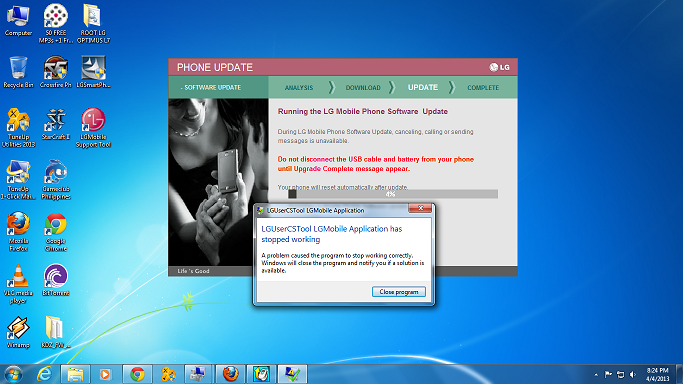Image resolution: width=683 pixels, height=384 pixels.
Task: Open the network status tray icon
Action: click(621, 374)
